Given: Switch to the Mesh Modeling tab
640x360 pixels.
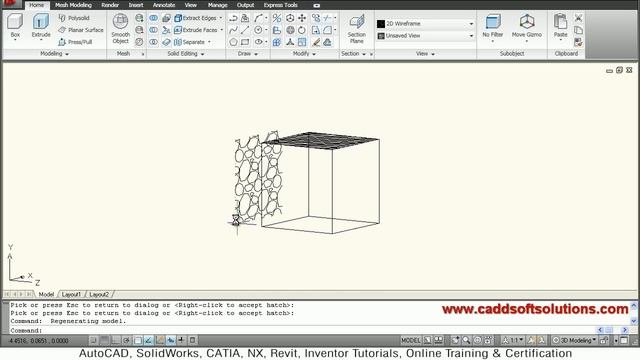Looking at the screenshot, I should (73, 5).
